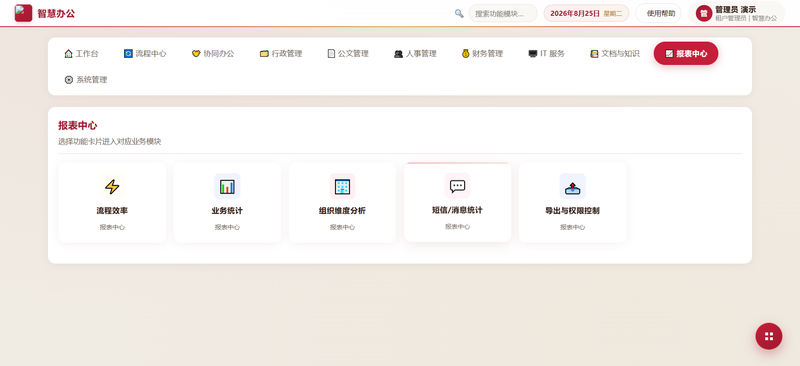This screenshot has height=366, width=800.
Task: Open the 管理员 演示 user profile
Action: point(736,13)
